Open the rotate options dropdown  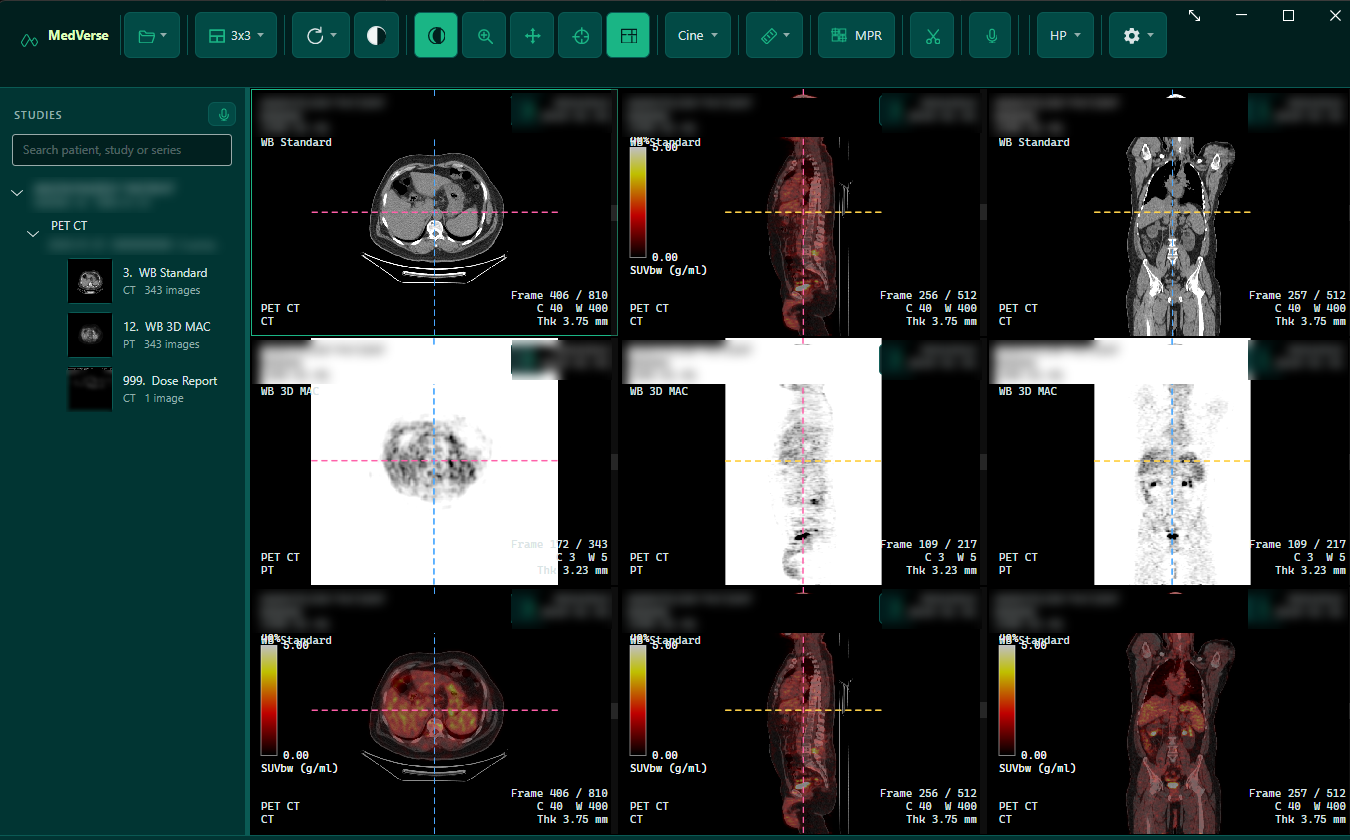click(x=321, y=36)
